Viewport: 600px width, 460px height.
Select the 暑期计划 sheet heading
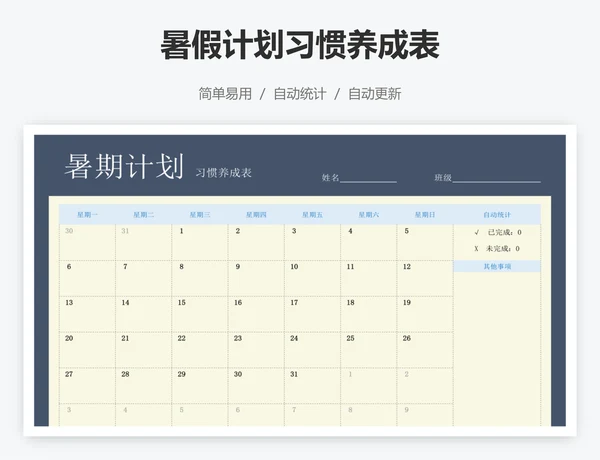coord(124,166)
